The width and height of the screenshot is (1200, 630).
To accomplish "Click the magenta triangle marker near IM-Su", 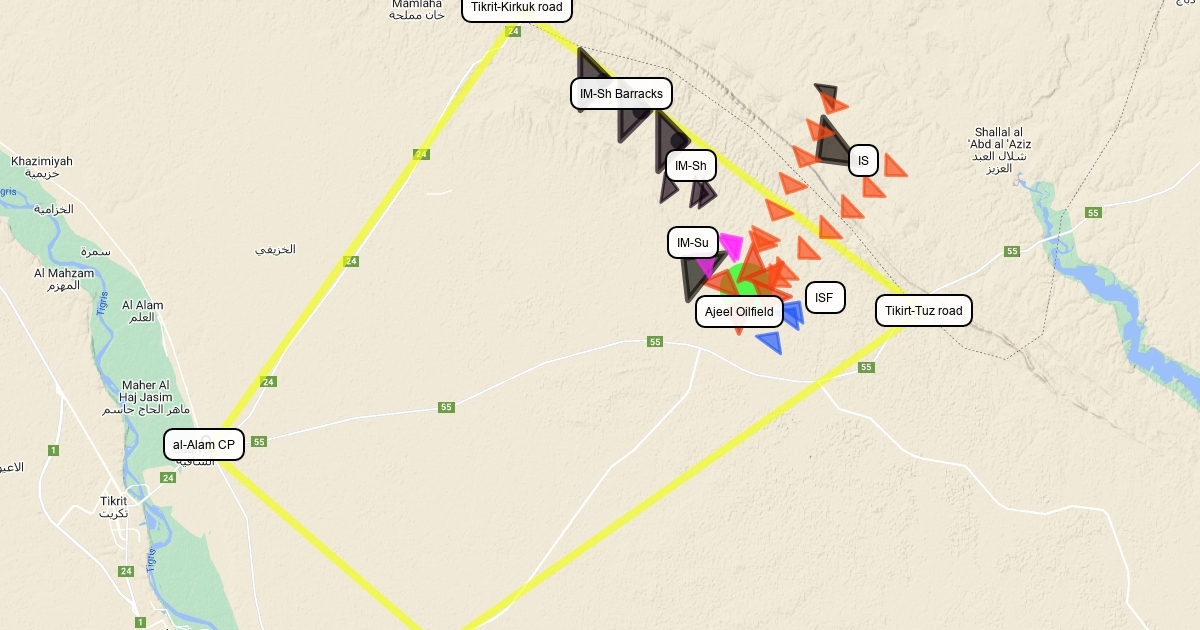I will pos(730,244).
